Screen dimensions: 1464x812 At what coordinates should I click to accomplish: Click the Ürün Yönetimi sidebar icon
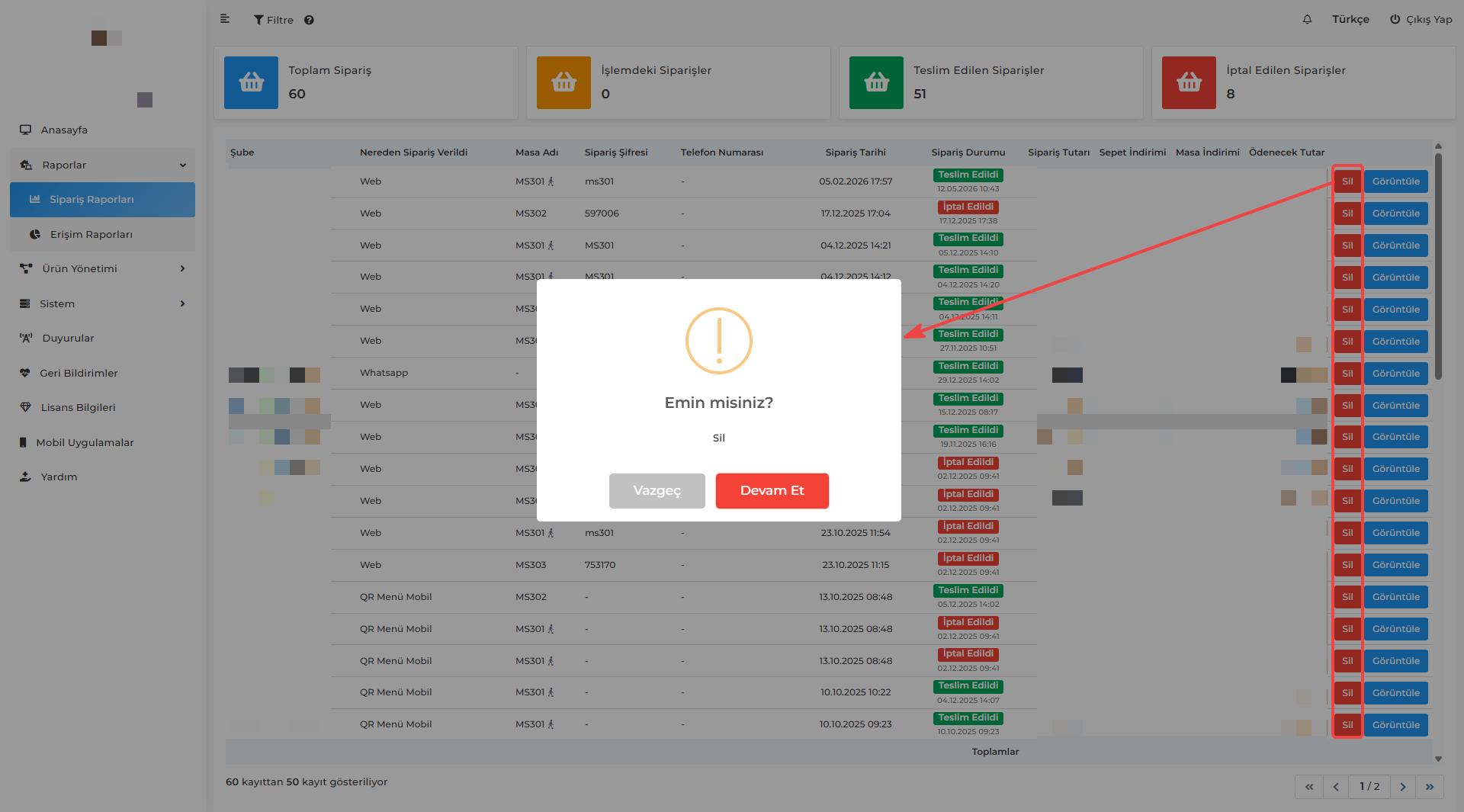26,268
